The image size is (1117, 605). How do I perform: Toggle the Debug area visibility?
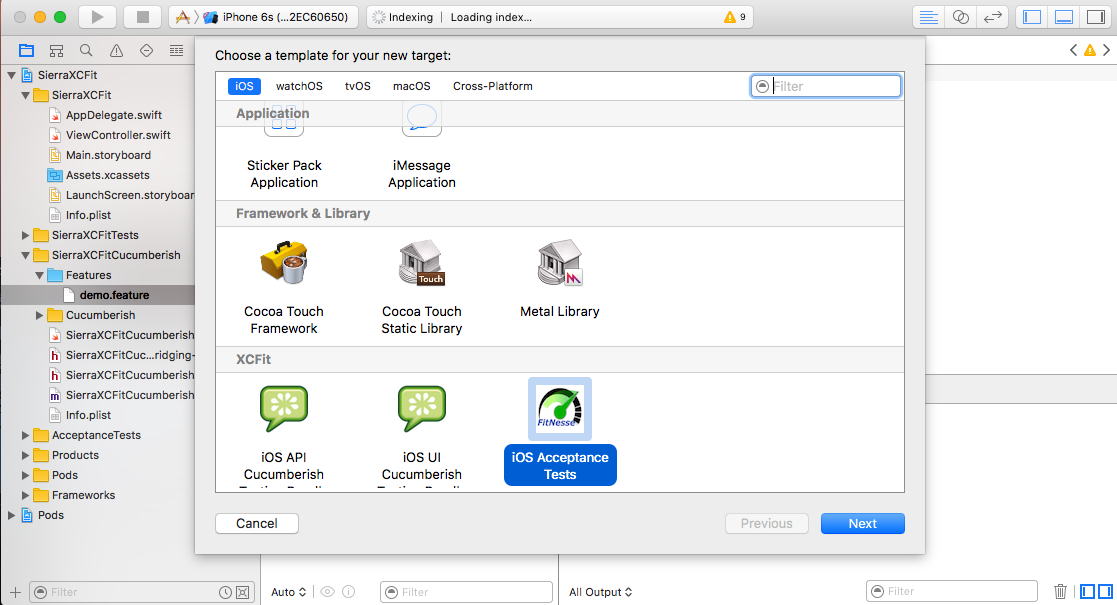tap(1064, 17)
